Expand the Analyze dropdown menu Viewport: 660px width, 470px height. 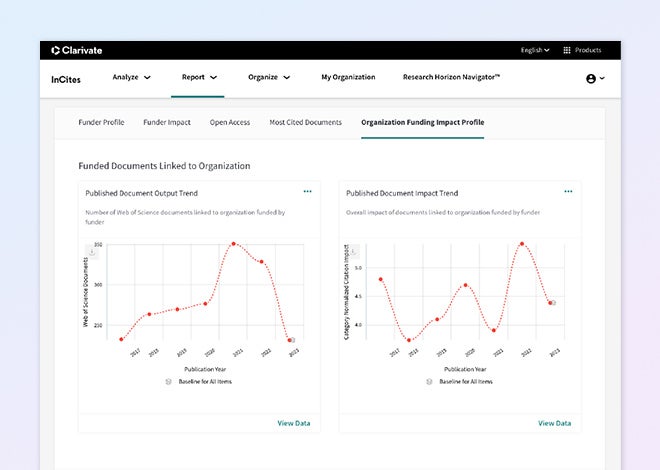click(x=132, y=77)
